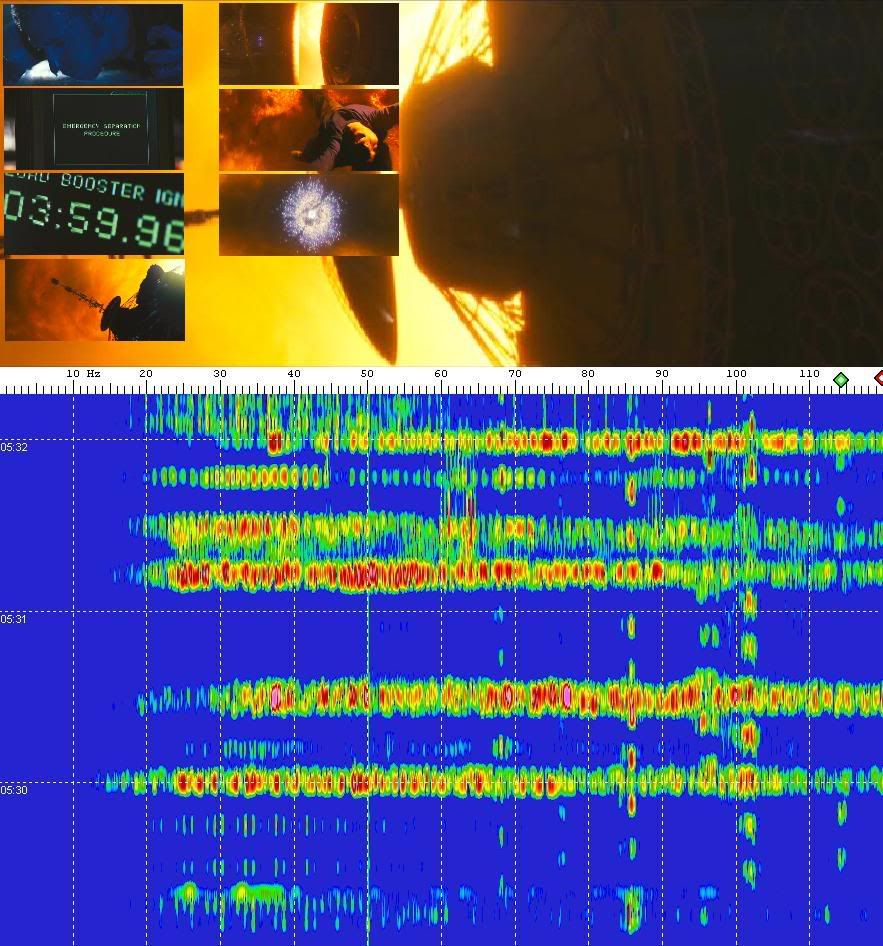The image size is (883, 946).
Task: Click the 100 mark on frequency ruler
Action: [736, 374]
